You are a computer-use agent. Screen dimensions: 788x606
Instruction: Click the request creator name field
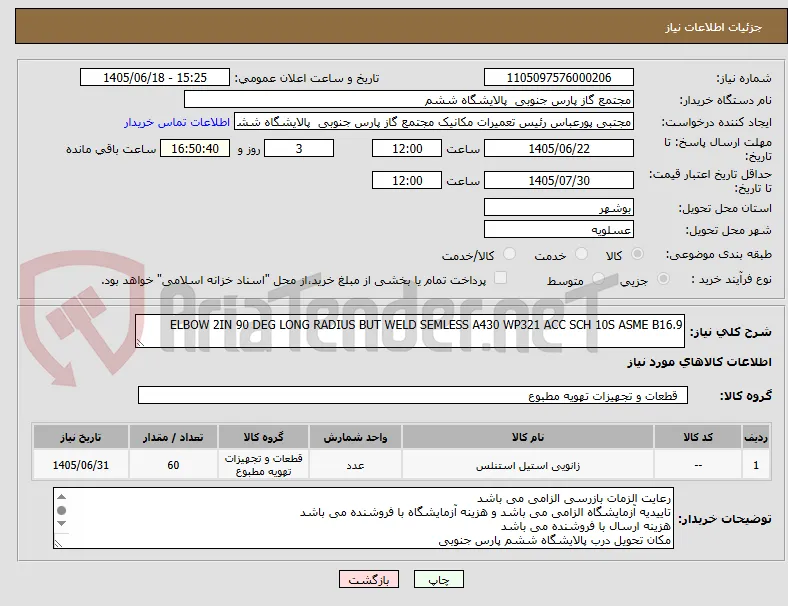click(x=433, y=122)
